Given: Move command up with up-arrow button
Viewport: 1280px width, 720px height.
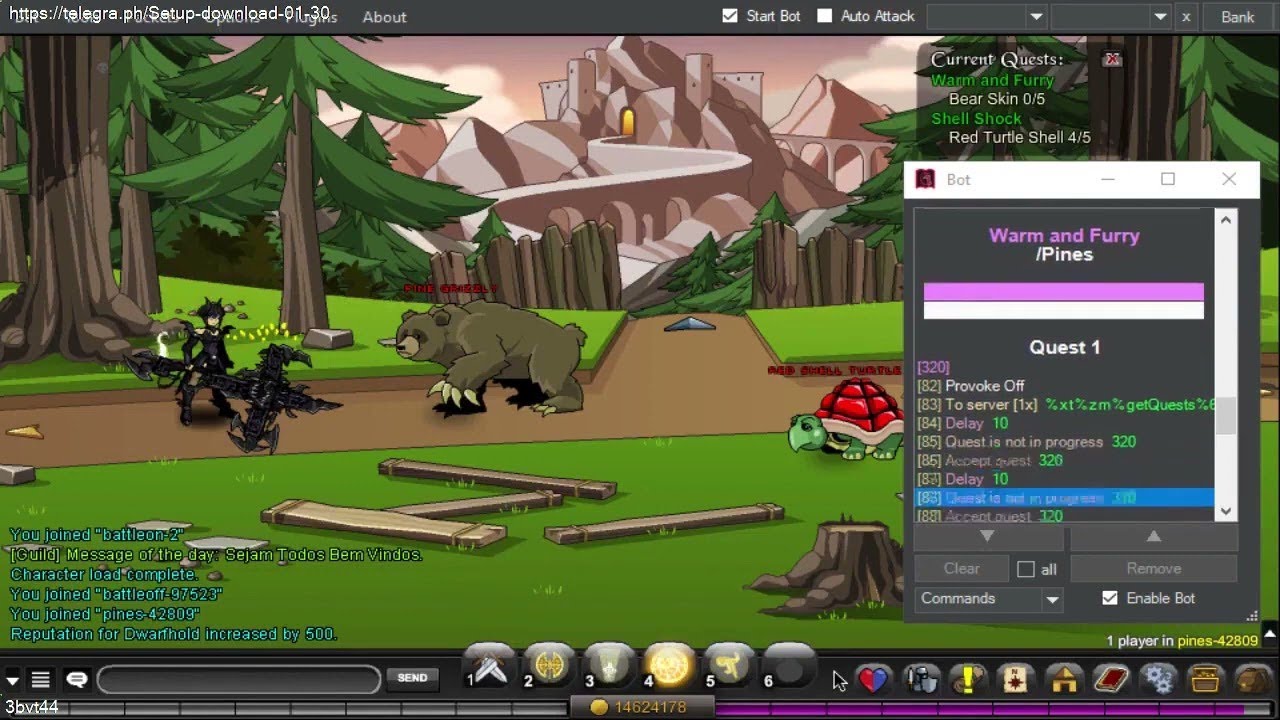Looking at the screenshot, I should point(1153,537).
